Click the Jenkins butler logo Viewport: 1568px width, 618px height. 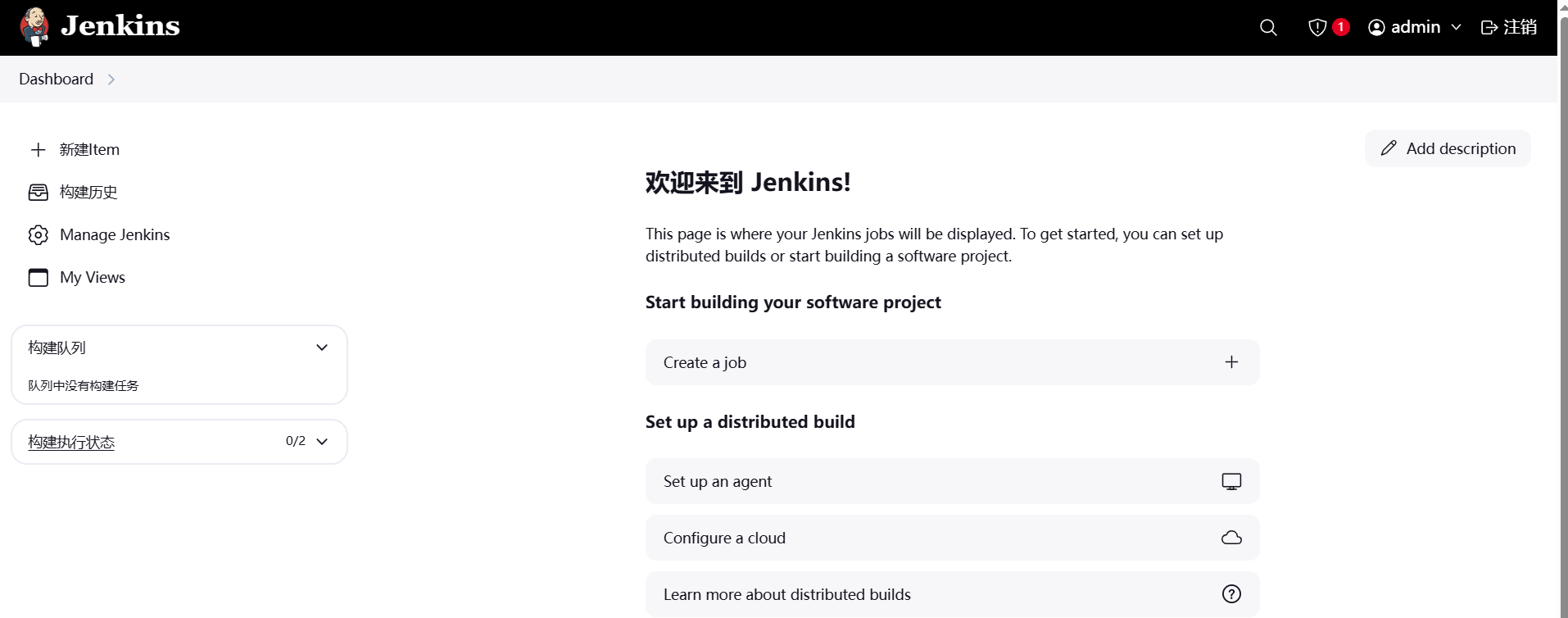[34, 27]
